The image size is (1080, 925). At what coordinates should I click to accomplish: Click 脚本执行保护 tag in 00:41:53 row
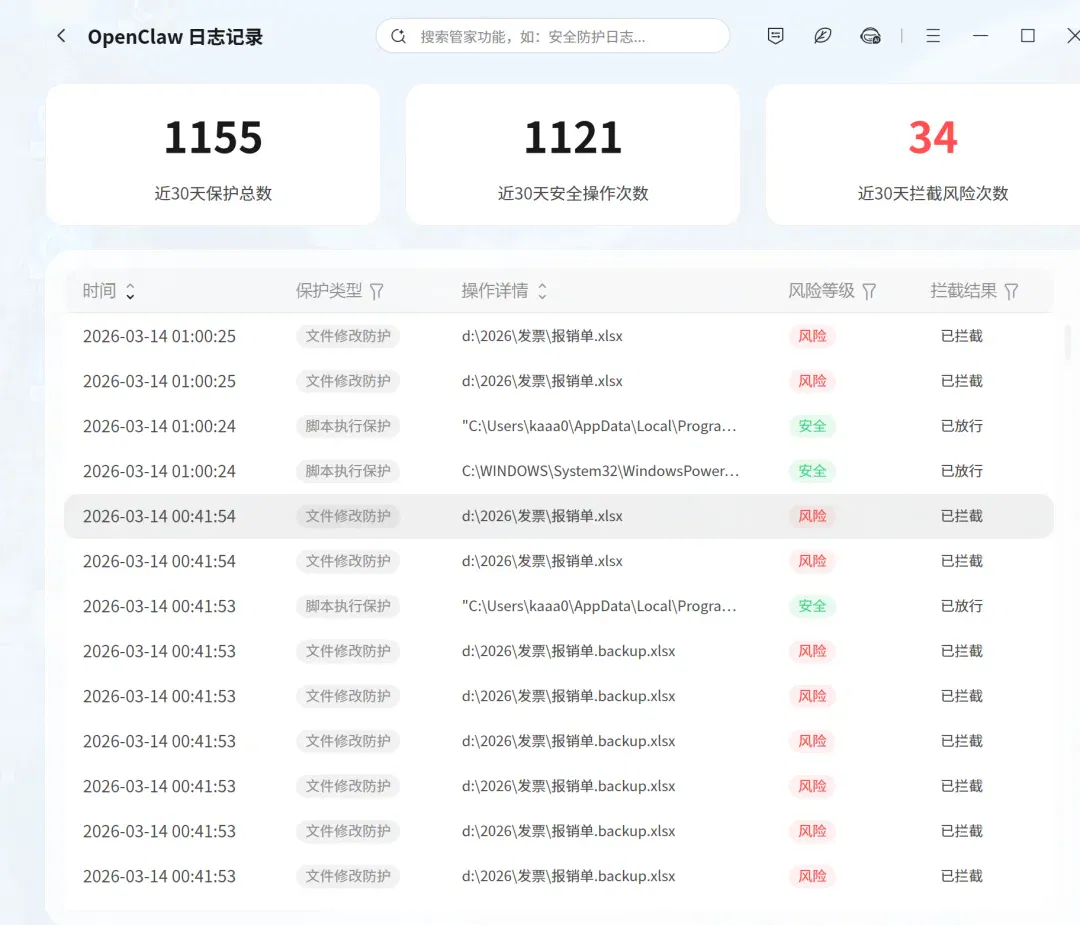coord(348,606)
